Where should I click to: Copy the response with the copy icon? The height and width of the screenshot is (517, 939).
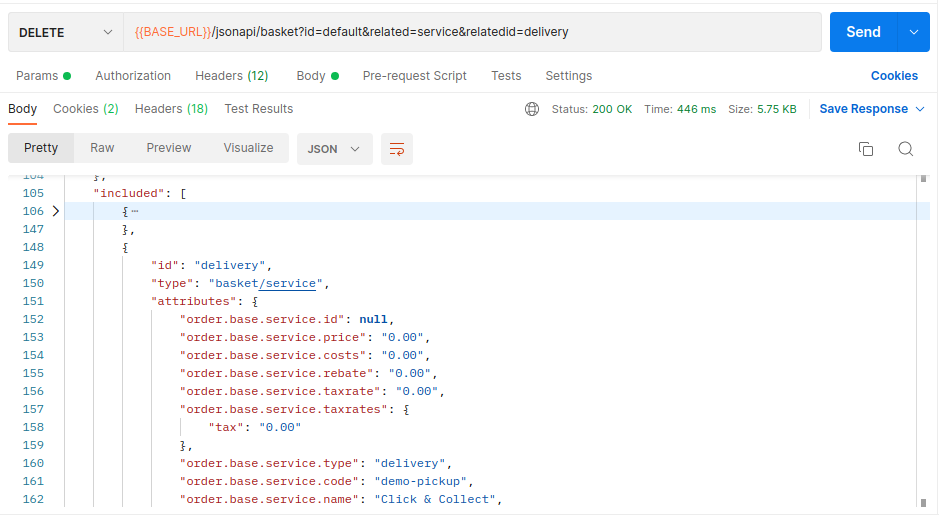pyautogui.click(x=866, y=149)
